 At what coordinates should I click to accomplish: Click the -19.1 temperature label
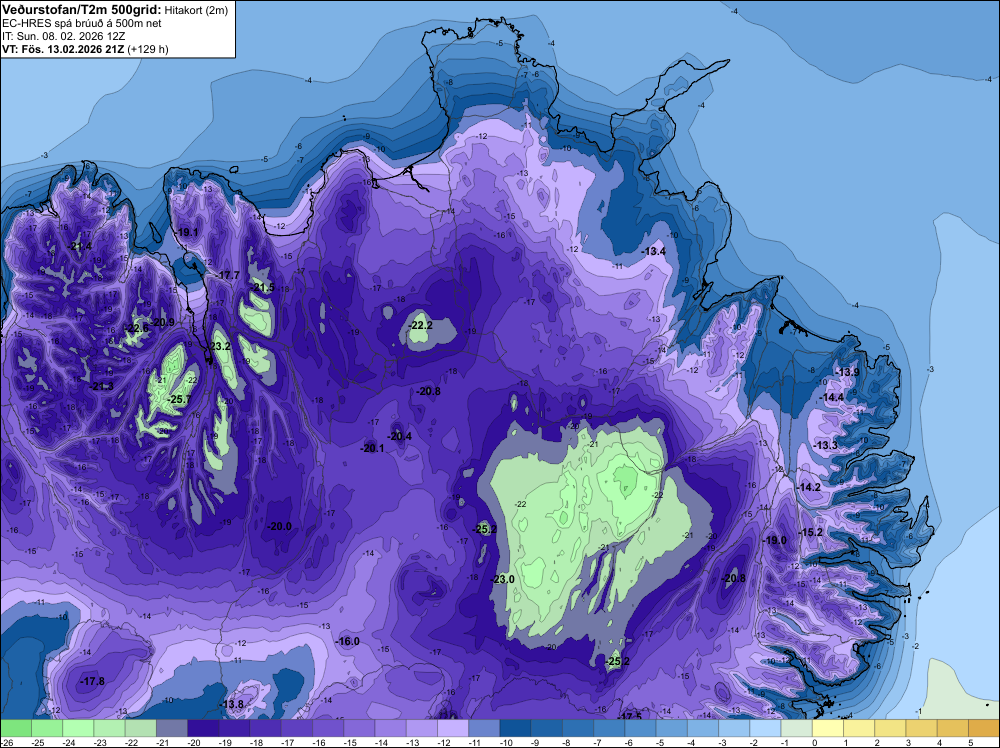187,232
